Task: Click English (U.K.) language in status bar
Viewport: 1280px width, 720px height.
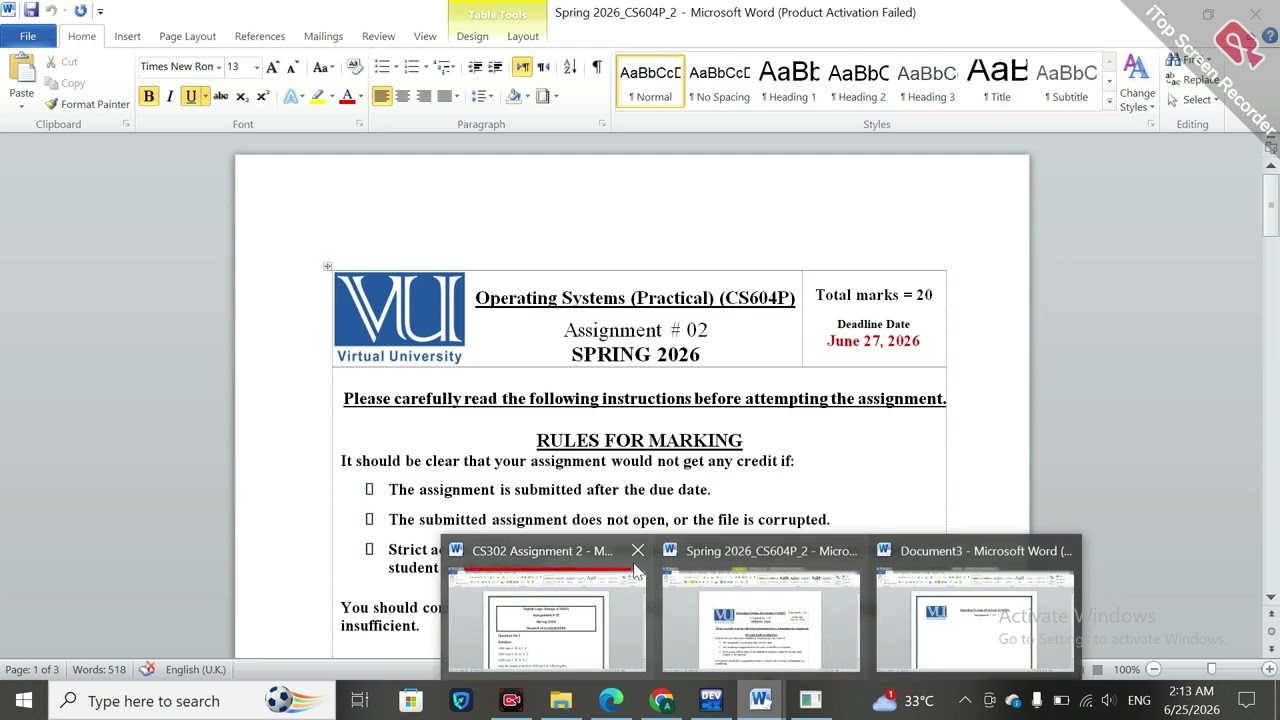Action: tap(195, 669)
